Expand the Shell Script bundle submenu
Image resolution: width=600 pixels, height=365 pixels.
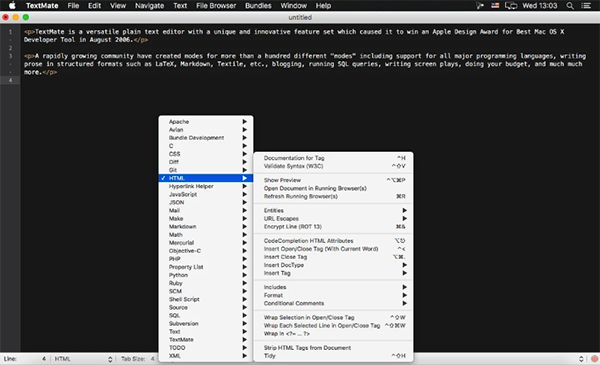click(x=206, y=299)
